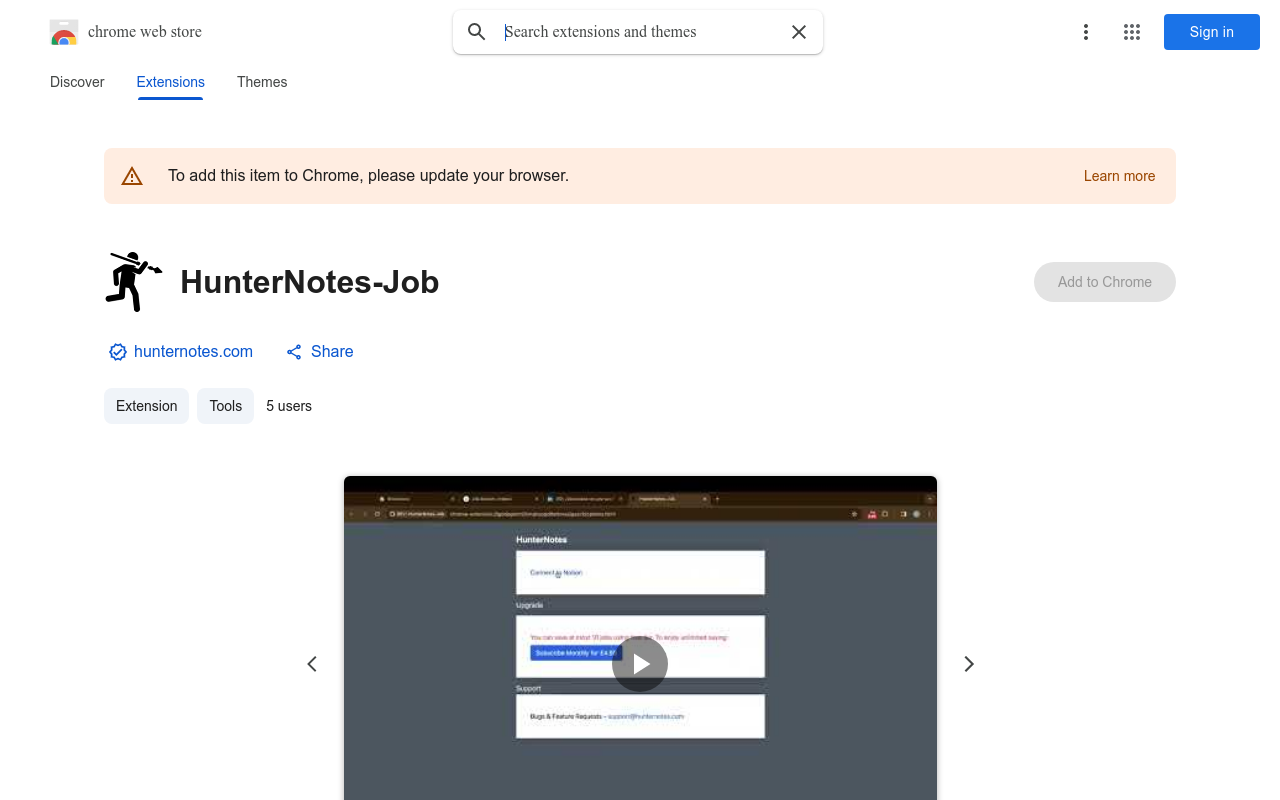The image size is (1280, 800).
Task: Click the HunterNotes-Job extension logo
Action: pyautogui.click(x=133, y=281)
